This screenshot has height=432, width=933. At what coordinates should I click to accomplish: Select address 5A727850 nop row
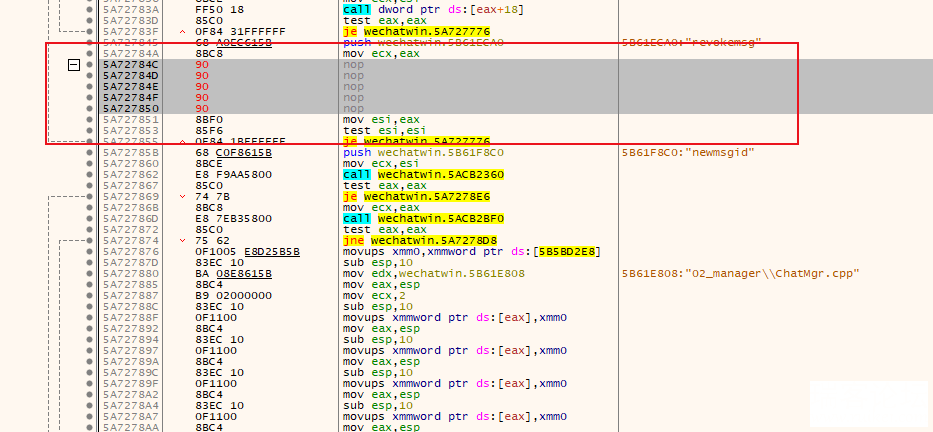tap(130, 108)
